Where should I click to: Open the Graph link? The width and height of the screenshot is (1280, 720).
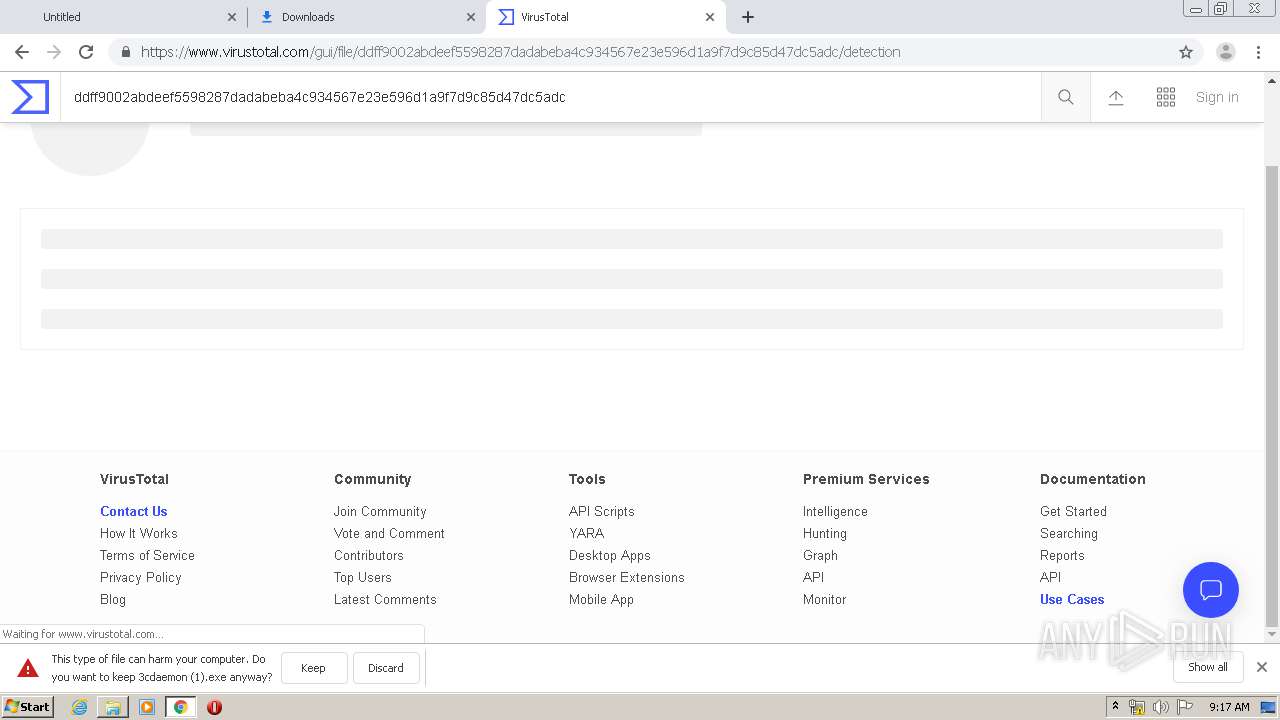tap(820, 555)
